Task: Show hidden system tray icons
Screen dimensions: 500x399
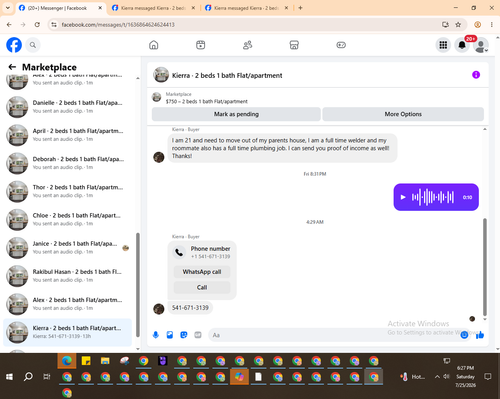Action: [437, 377]
